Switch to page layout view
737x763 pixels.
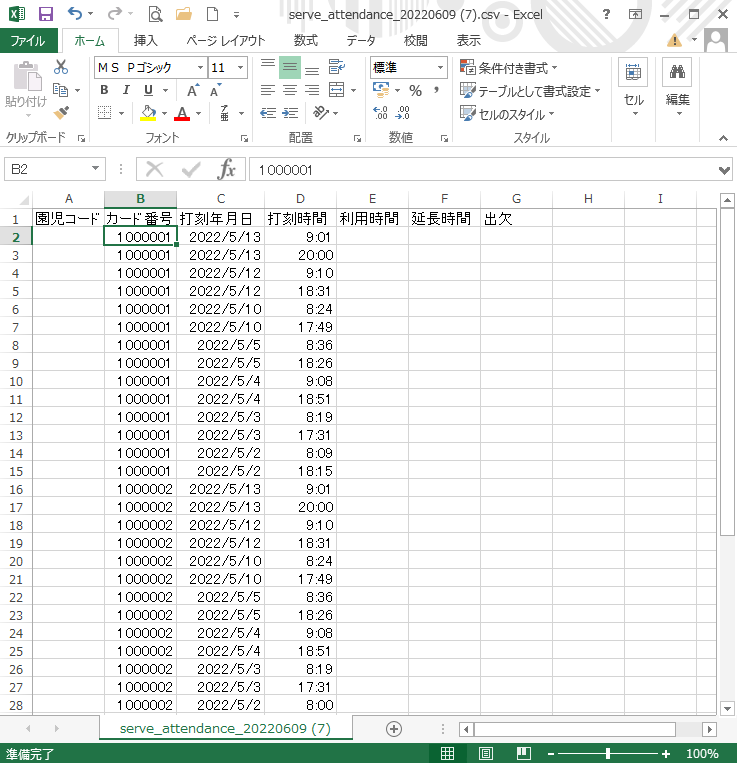485,753
